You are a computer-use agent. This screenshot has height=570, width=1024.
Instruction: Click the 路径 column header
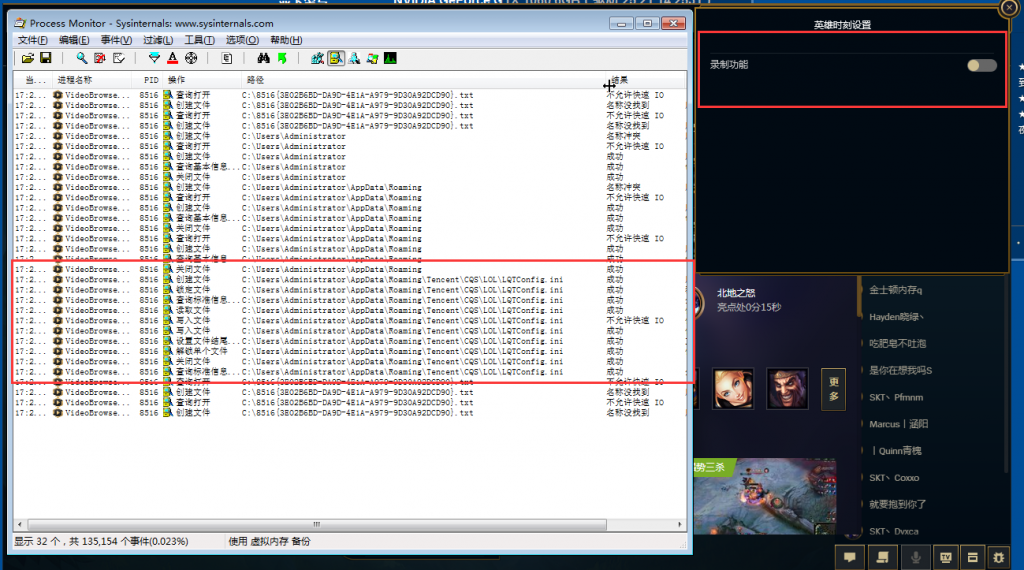256,79
